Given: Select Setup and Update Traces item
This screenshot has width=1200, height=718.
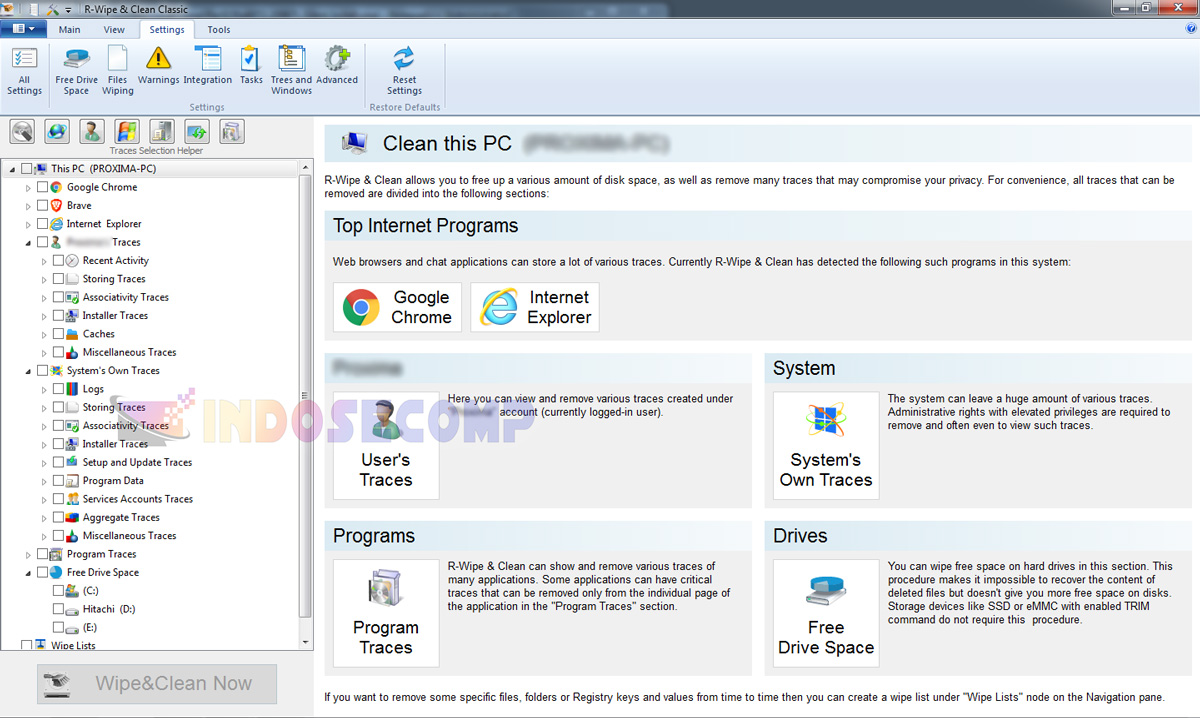Looking at the screenshot, I should pyautogui.click(x=137, y=462).
